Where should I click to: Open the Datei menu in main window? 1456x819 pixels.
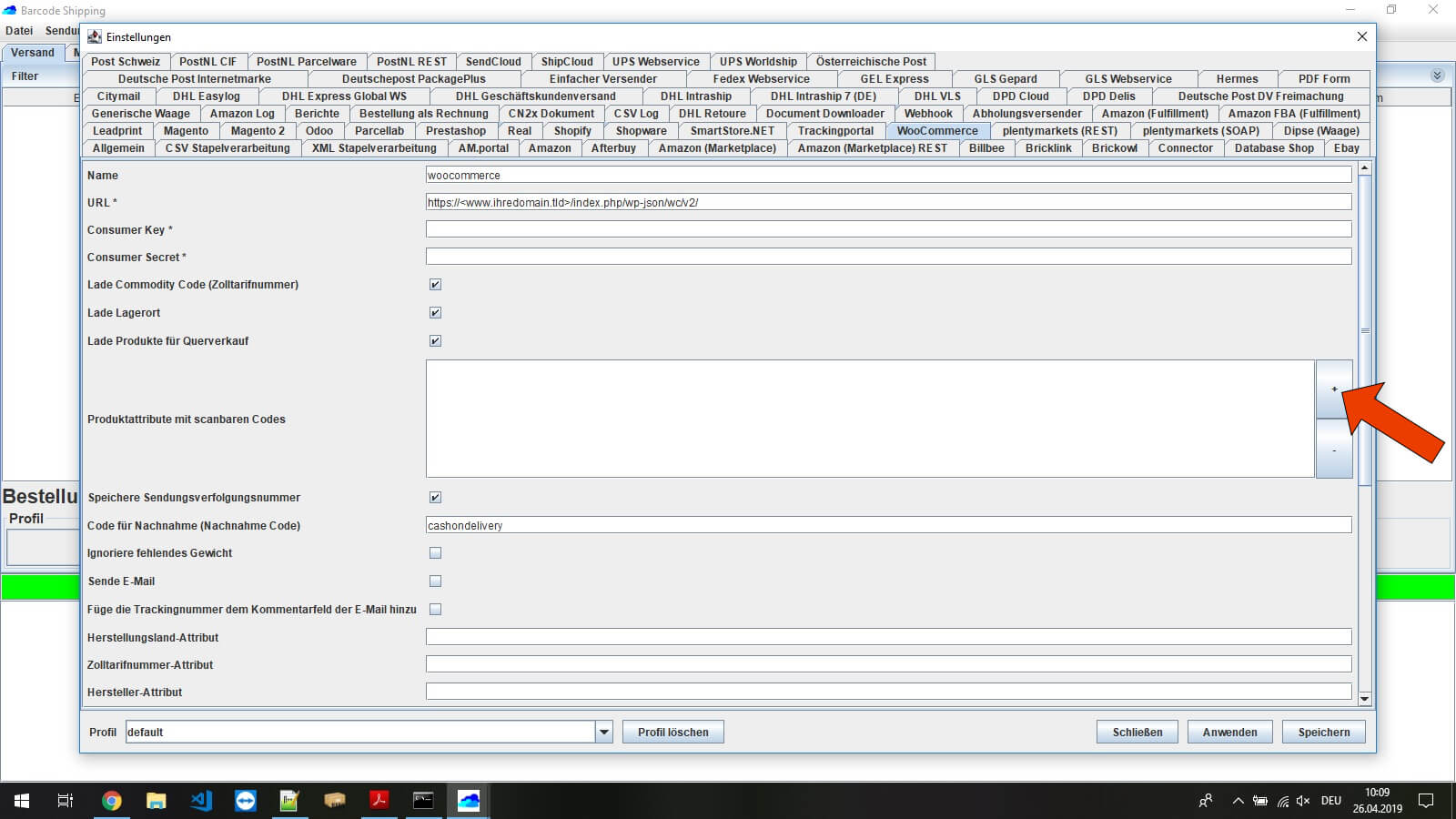click(x=19, y=30)
